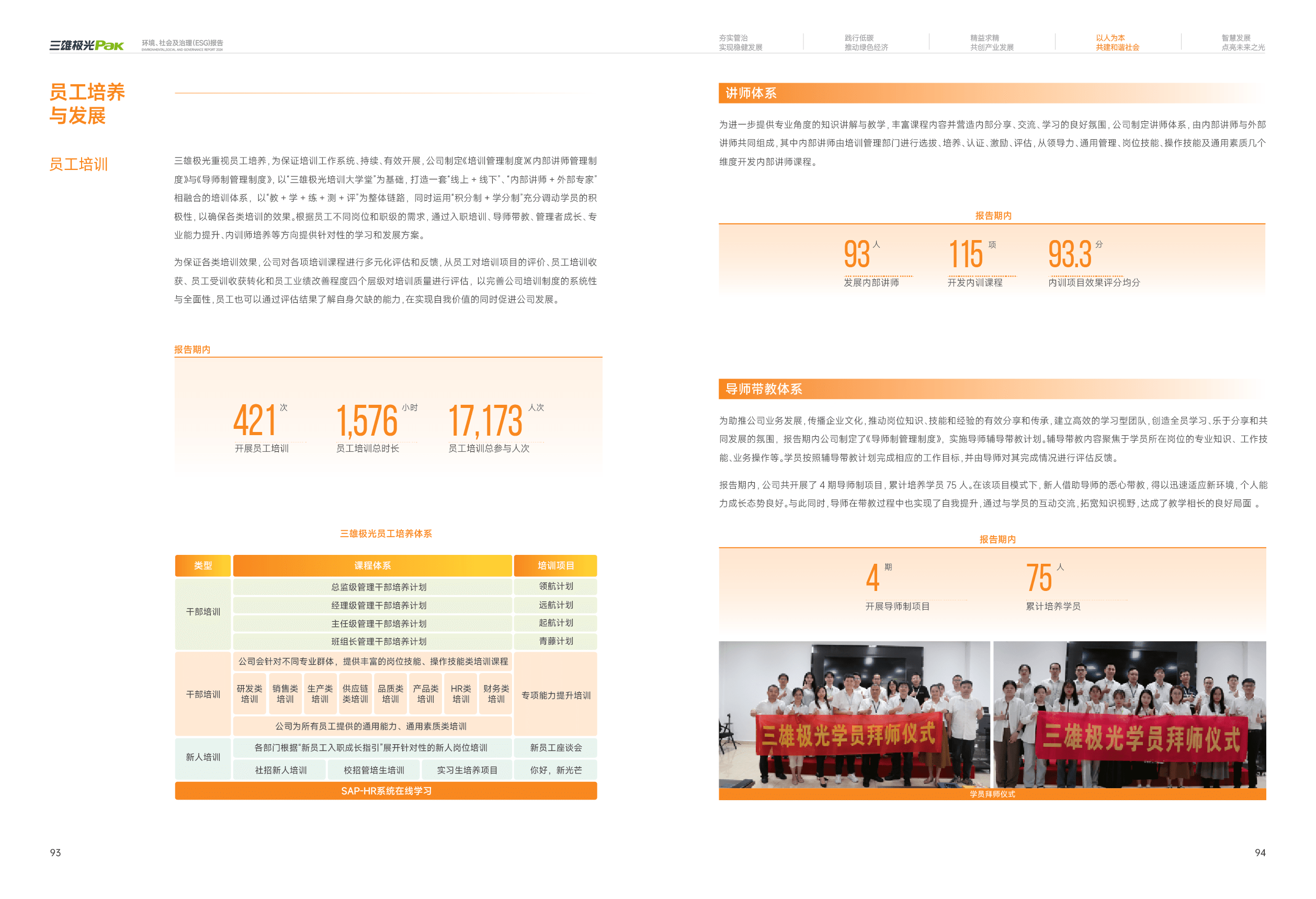Click the 员工培训 orange subheading
This screenshot has height=899, width=1316.
[x=78, y=165]
